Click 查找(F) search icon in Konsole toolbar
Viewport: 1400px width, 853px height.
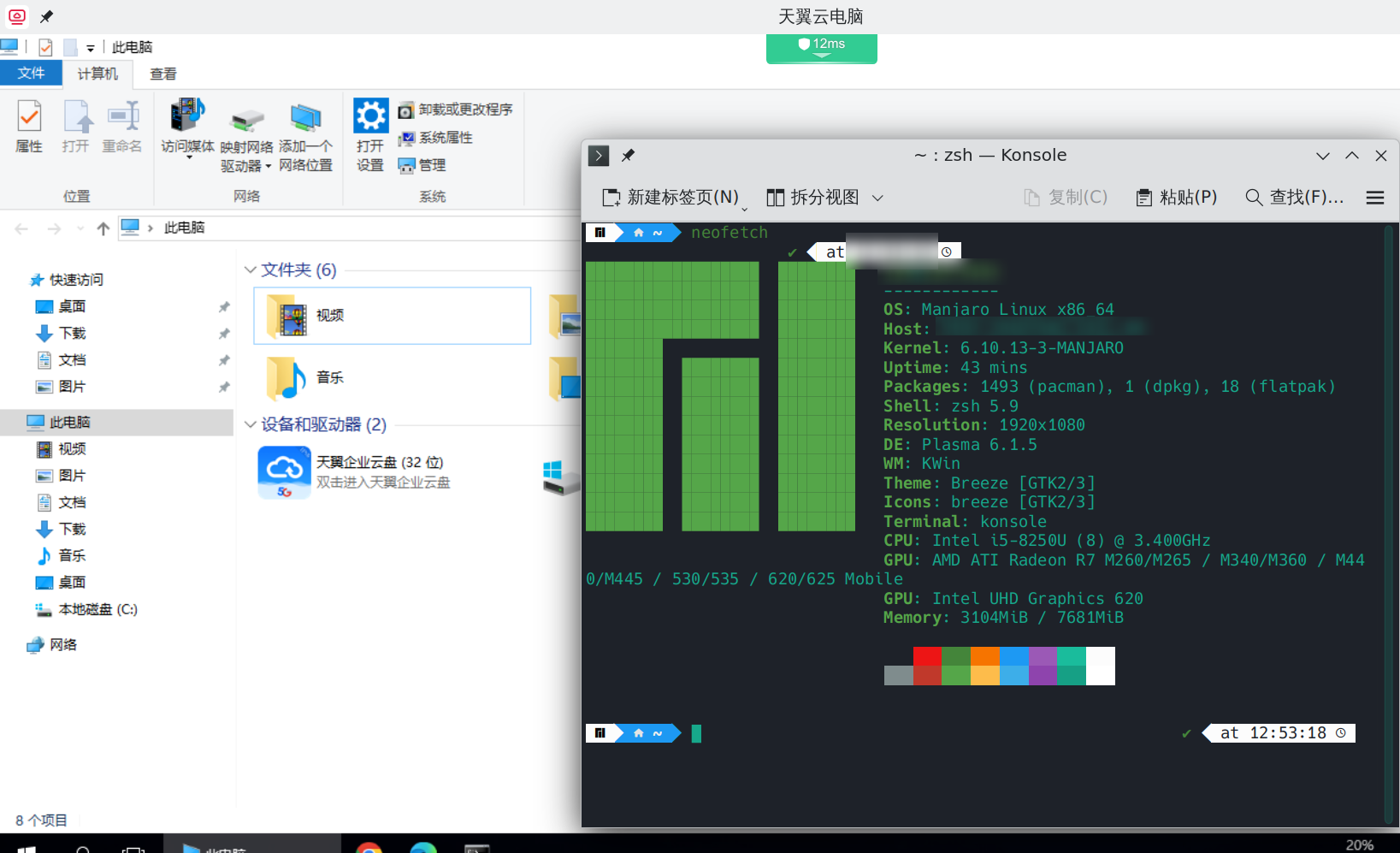coord(1254,197)
